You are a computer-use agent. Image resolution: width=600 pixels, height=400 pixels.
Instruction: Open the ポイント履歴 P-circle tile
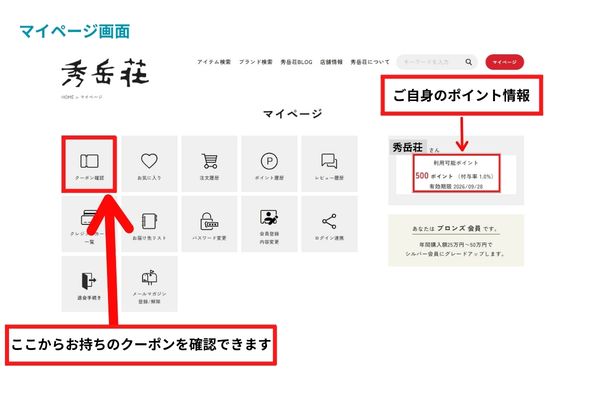(269, 164)
